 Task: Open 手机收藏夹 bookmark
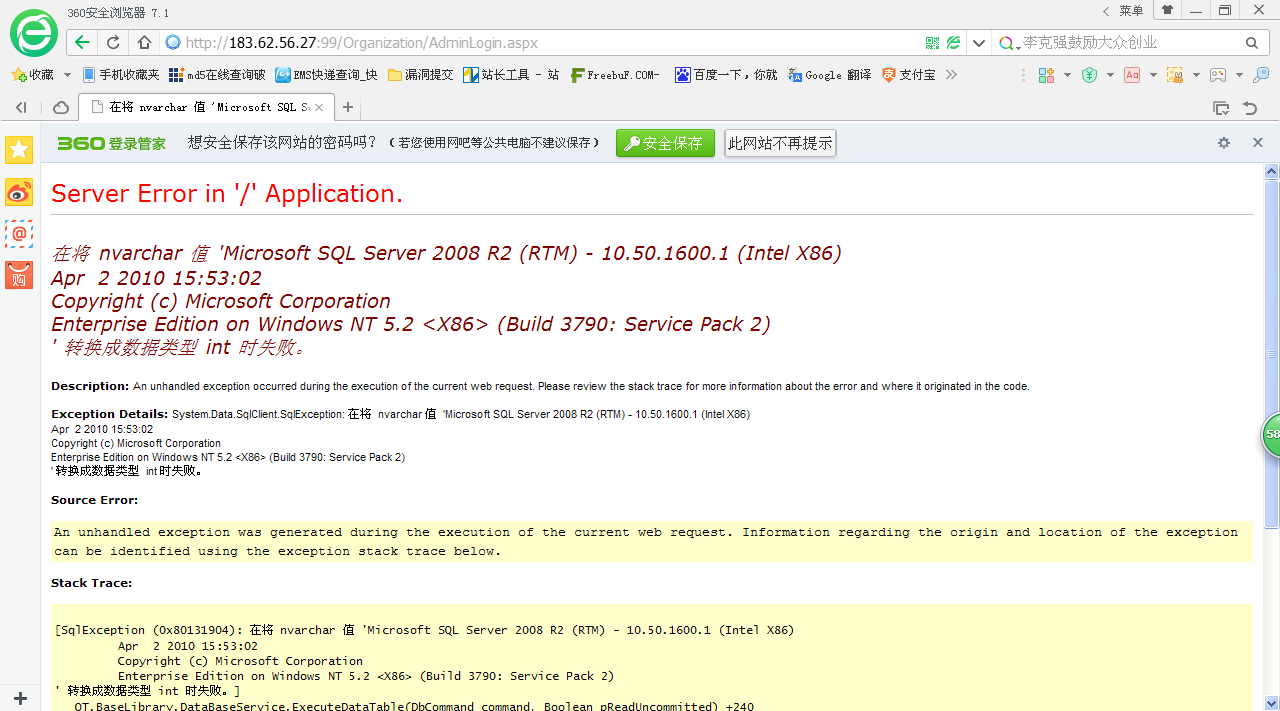(x=121, y=75)
